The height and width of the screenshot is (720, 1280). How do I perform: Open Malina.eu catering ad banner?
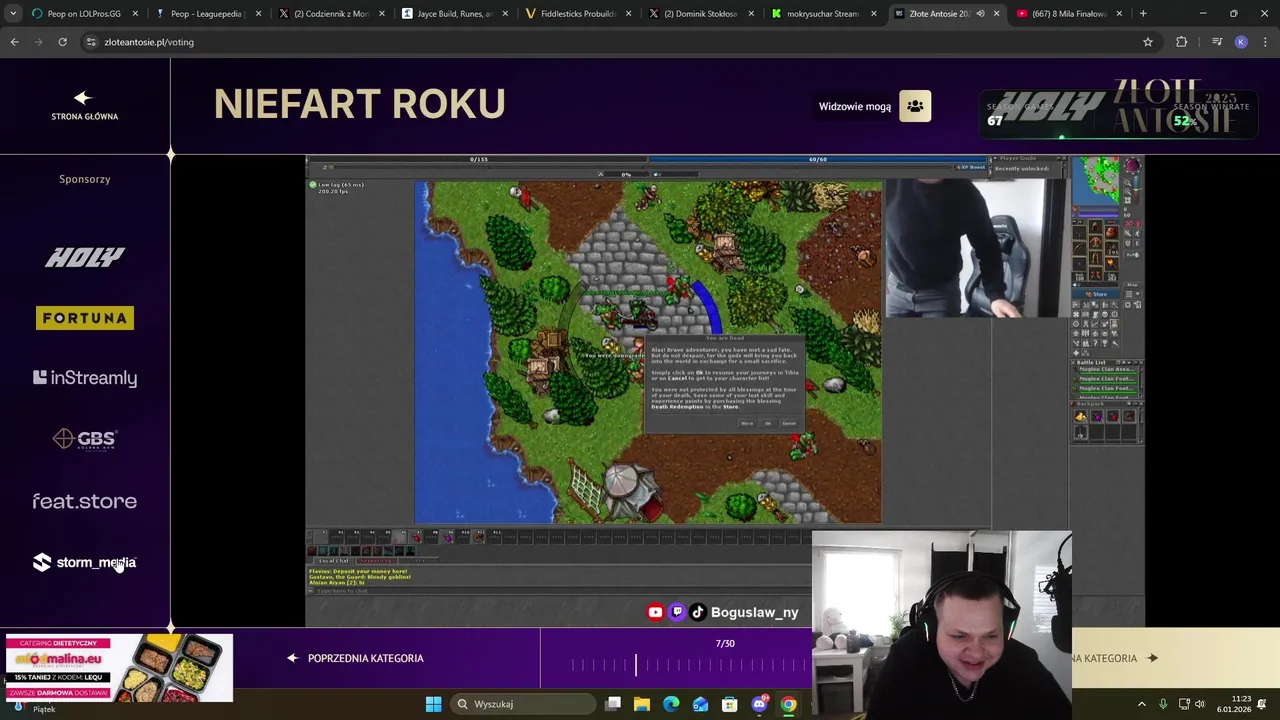click(119, 668)
